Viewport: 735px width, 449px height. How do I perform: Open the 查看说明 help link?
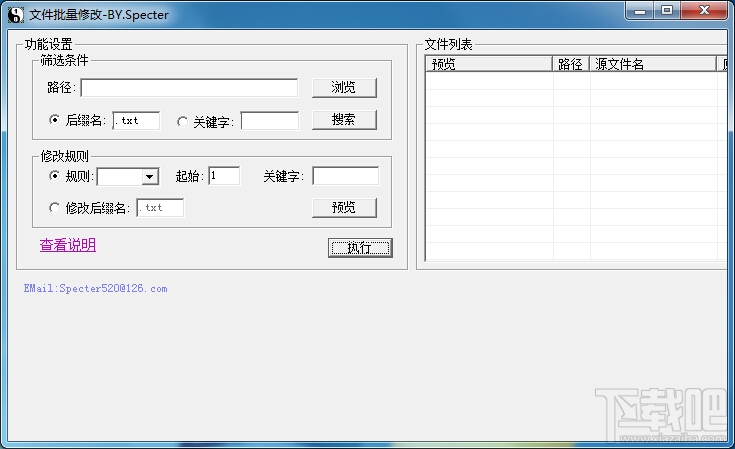click(x=68, y=245)
